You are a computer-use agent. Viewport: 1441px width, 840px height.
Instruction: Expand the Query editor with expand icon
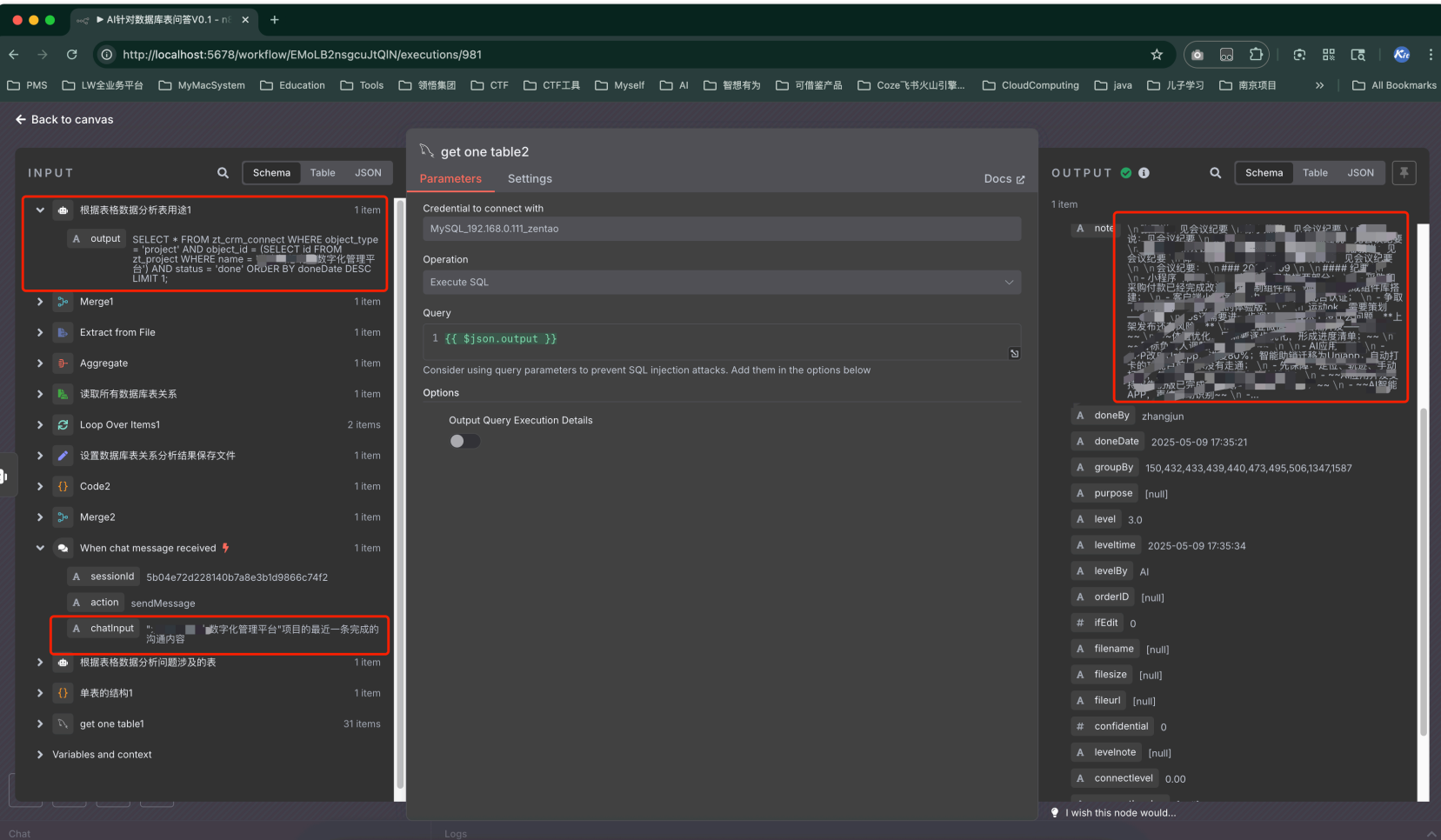pos(1014,353)
